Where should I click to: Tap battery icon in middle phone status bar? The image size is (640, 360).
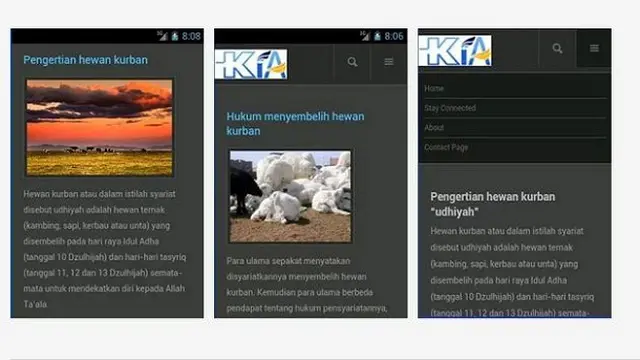click(x=378, y=36)
